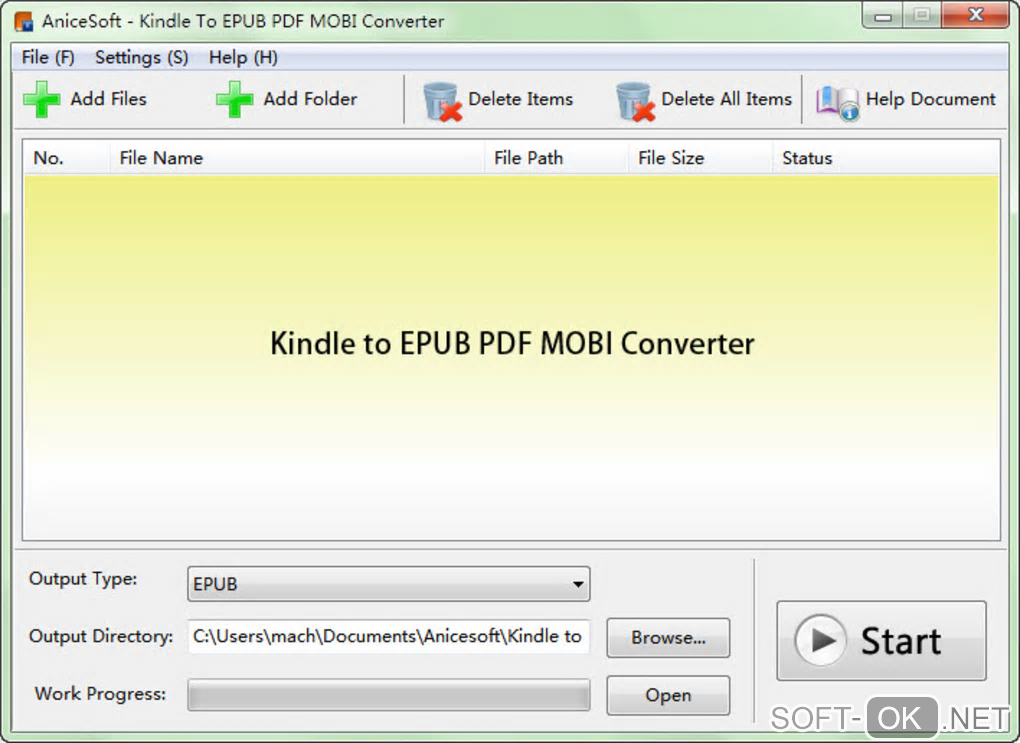Click the 'Output Directory:' label
Screen dimensions: 1020x743
[101, 636]
